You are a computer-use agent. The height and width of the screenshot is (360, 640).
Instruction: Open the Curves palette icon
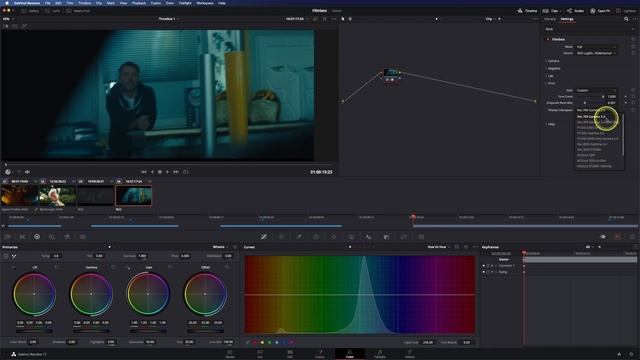click(x=264, y=237)
